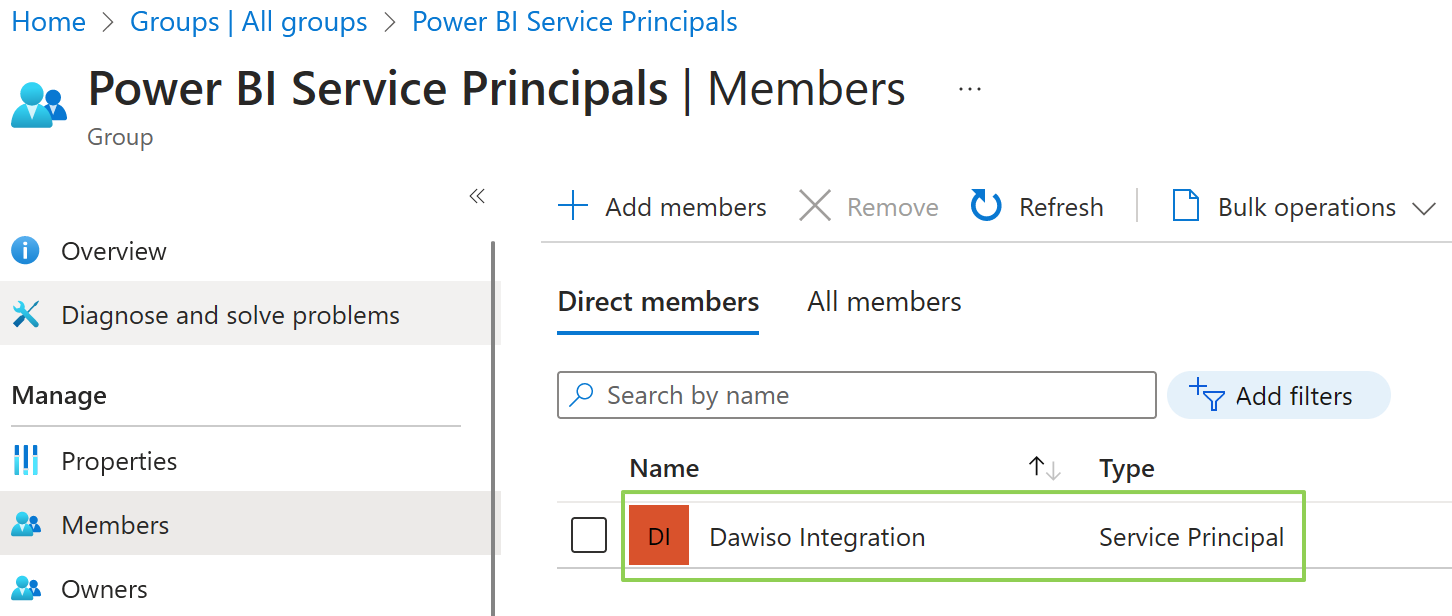Viewport: 1452px width, 616px height.
Task: Click the Refresh icon
Action: (985, 206)
